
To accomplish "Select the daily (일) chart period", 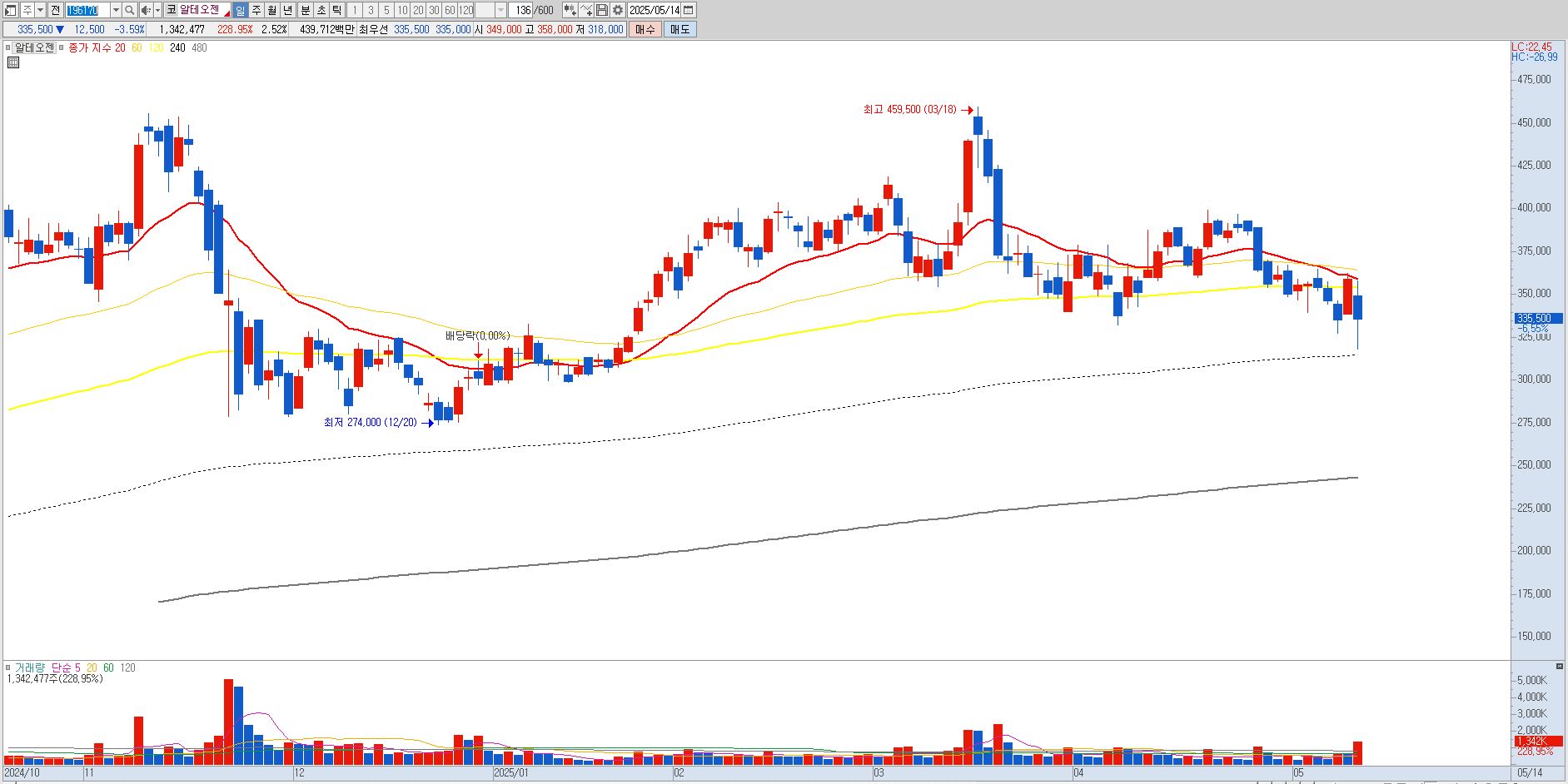I will pos(240,10).
